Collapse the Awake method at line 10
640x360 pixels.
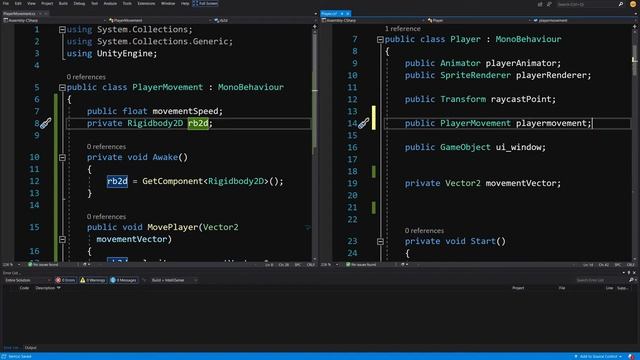click(62, 157)
